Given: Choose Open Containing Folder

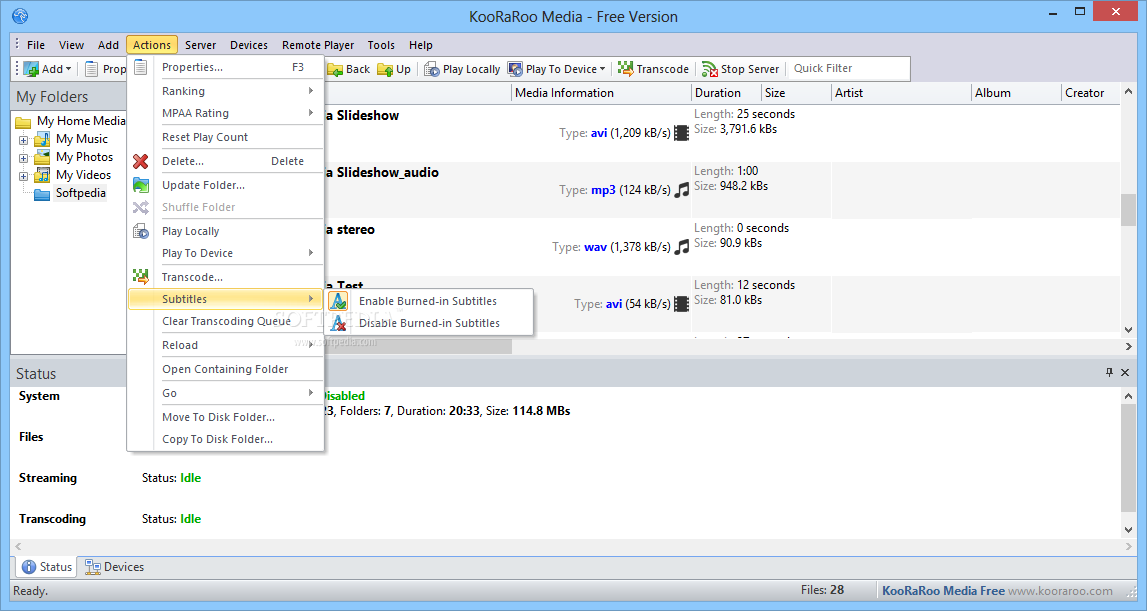Looking at the screenshot, I should (226, 369).
